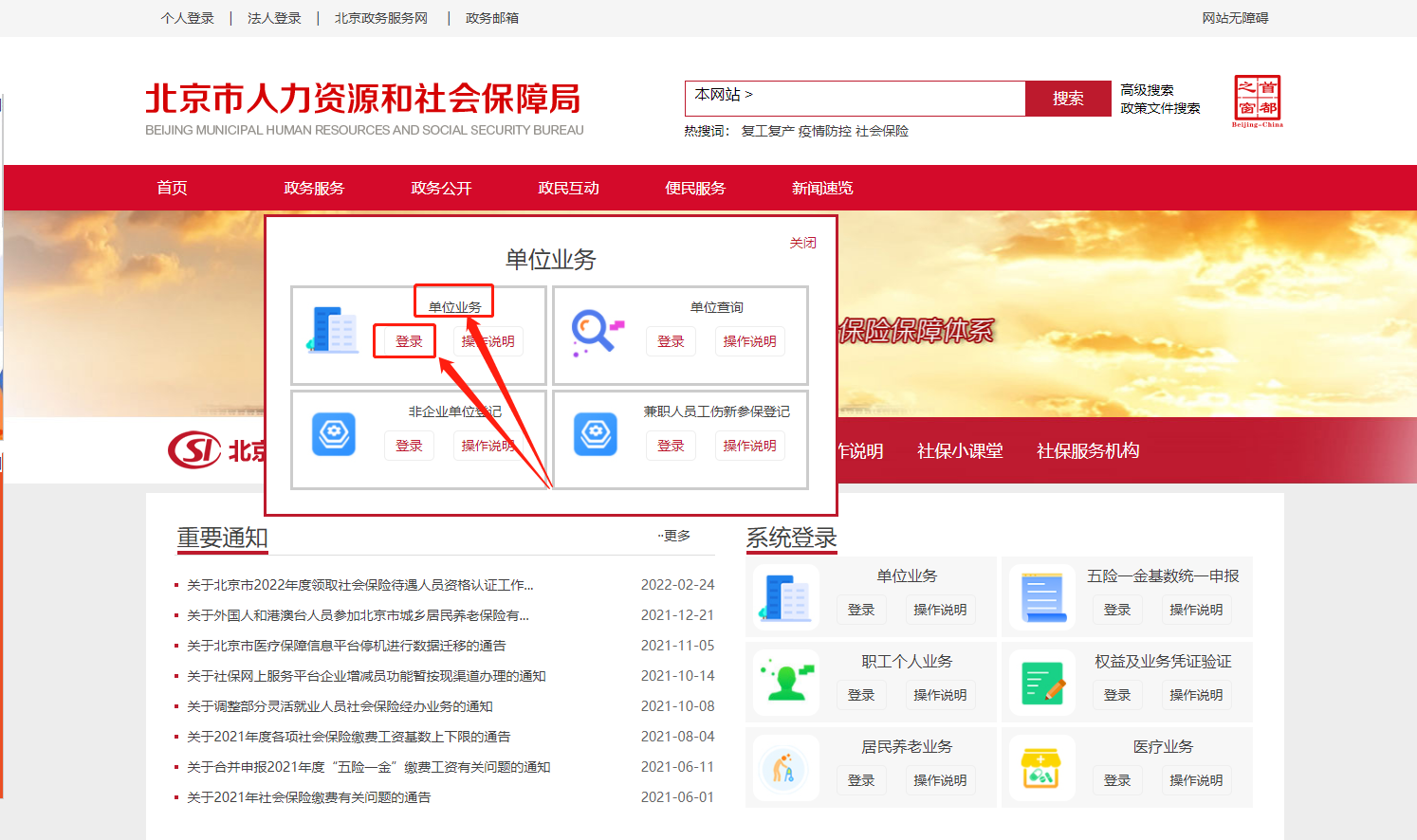Click the red 搜索 button

coord(1068,99)
